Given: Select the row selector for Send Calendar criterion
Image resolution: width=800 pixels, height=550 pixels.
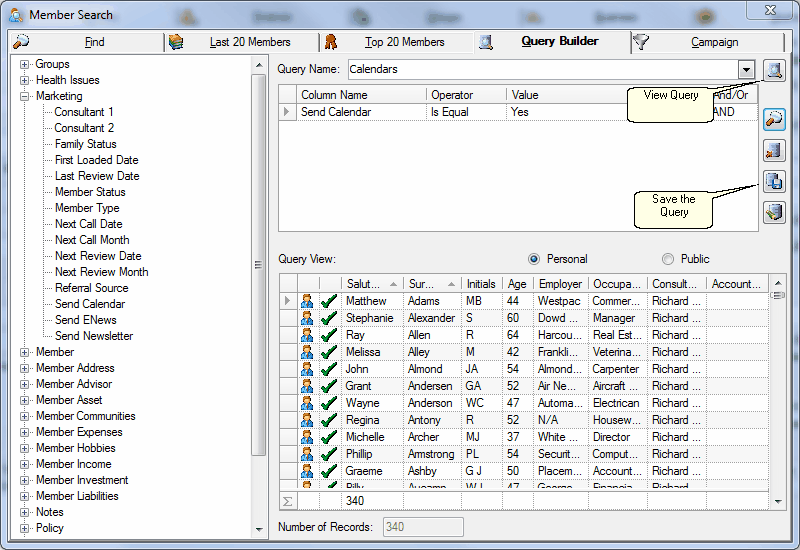Looking at the screenshot, I should point(287,112).
